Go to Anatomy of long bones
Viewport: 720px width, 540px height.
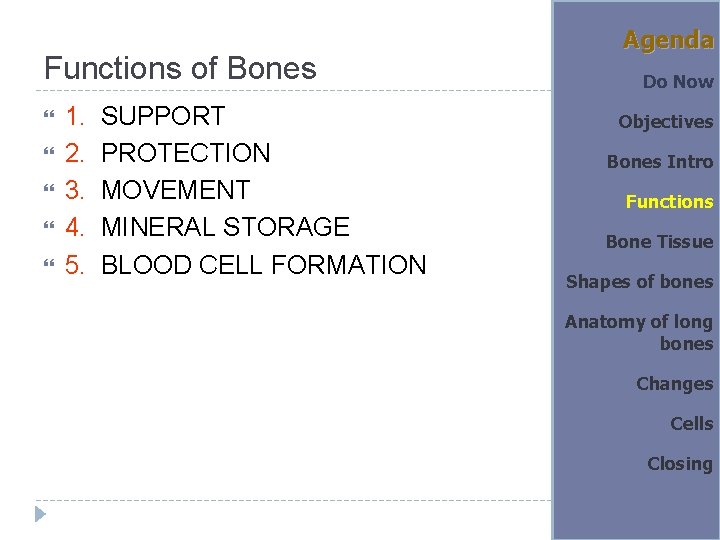pyautogui.click(x=639, y=332)
